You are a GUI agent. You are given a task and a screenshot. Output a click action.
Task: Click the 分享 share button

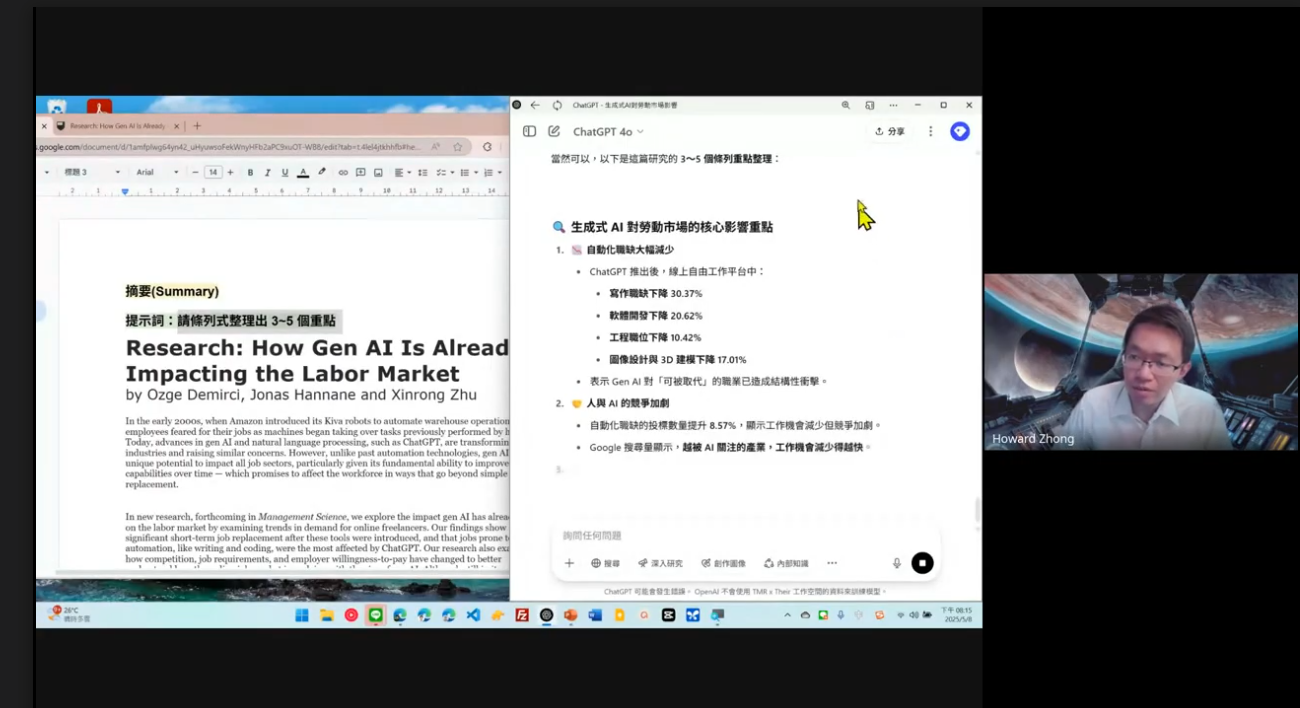889,131
